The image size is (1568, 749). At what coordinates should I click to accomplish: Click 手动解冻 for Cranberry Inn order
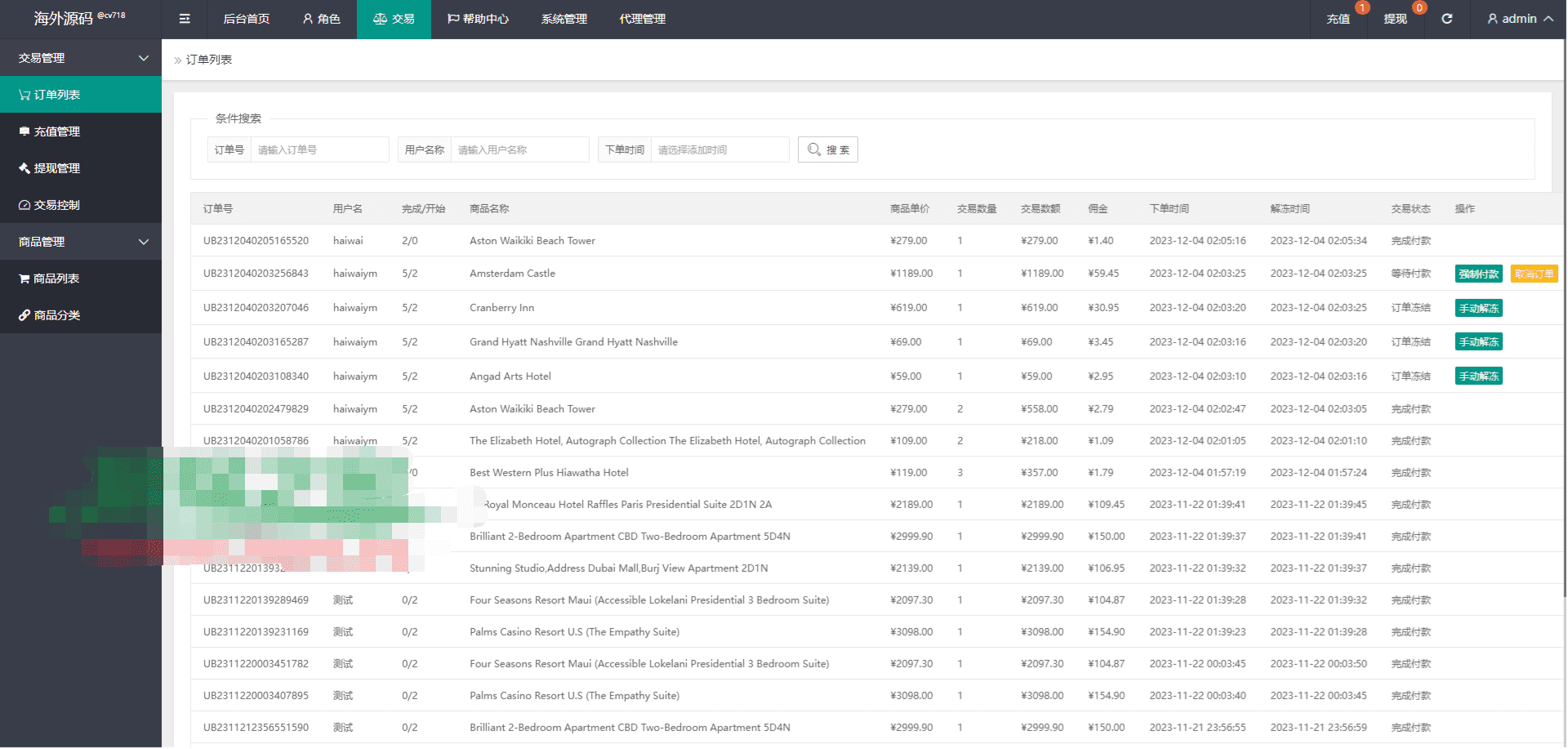click(1479, 309)
